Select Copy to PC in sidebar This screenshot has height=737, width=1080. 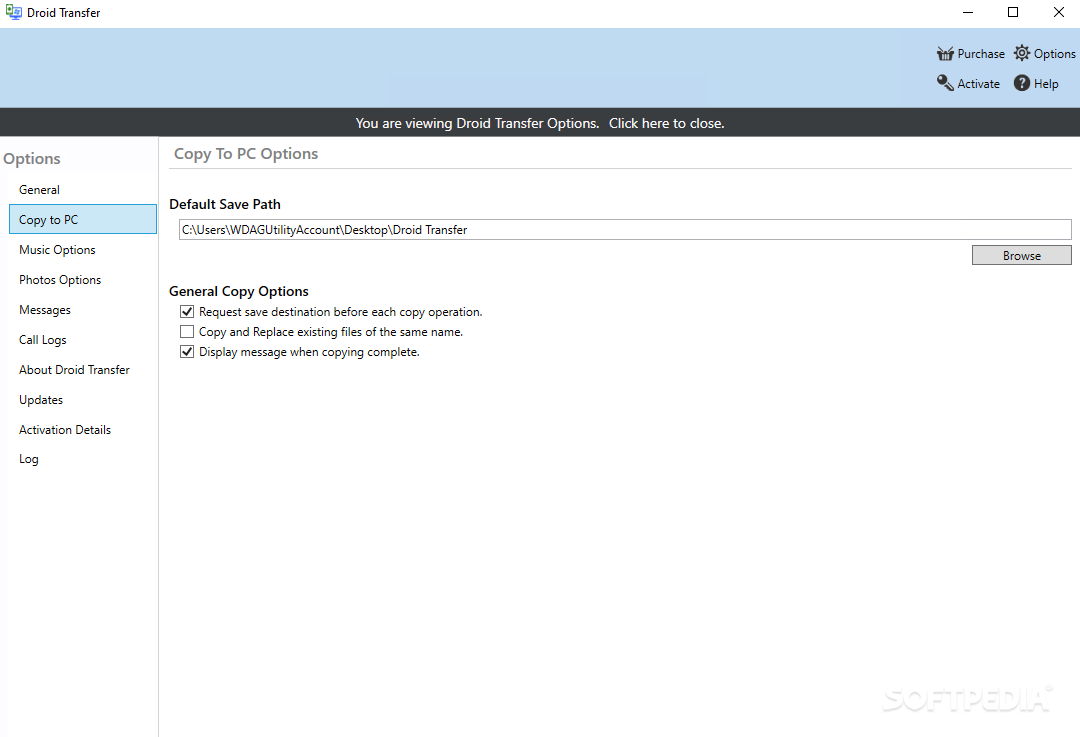(83, 219)
